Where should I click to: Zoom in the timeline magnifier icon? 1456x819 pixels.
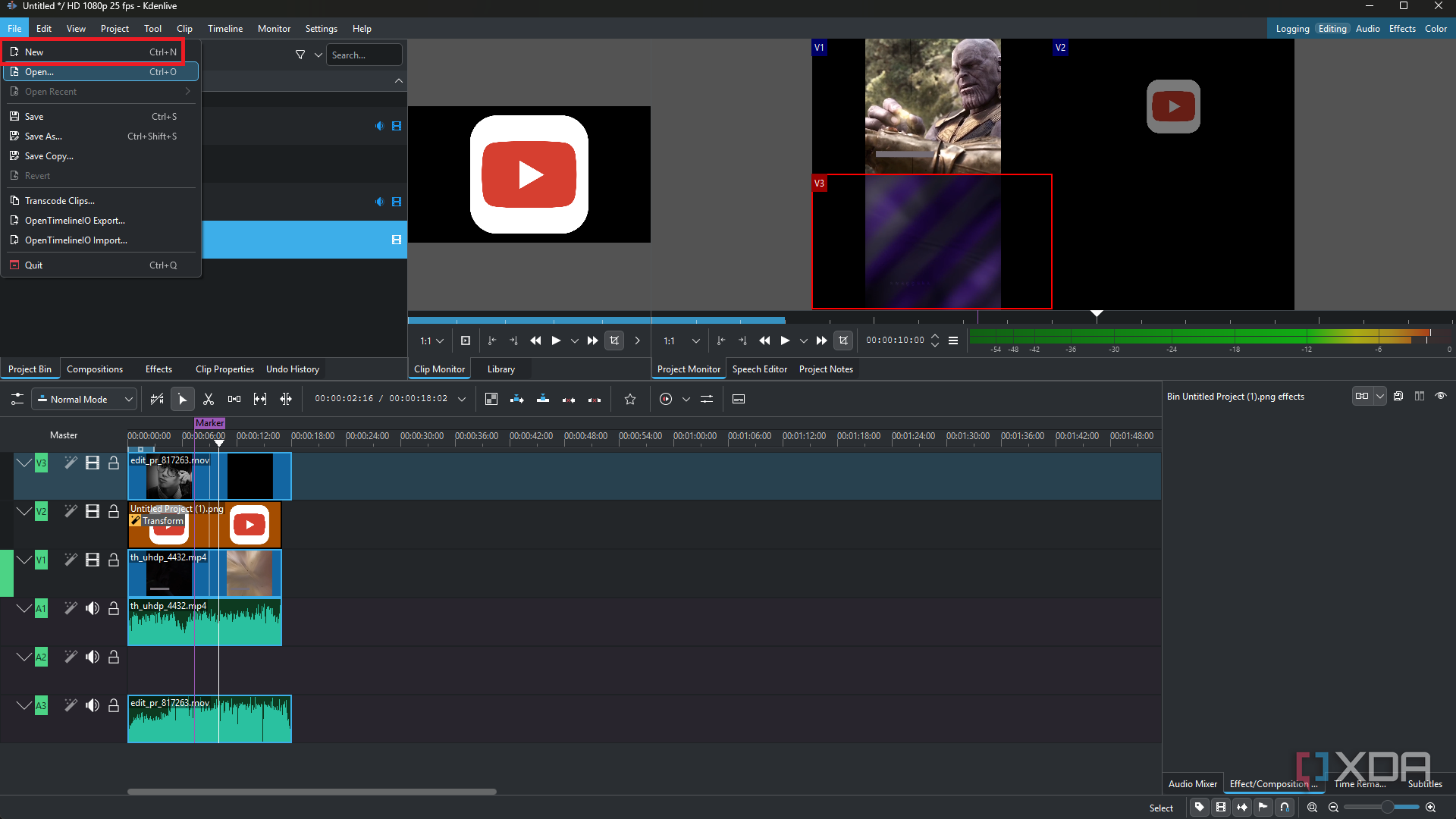tap(1431, 808)
